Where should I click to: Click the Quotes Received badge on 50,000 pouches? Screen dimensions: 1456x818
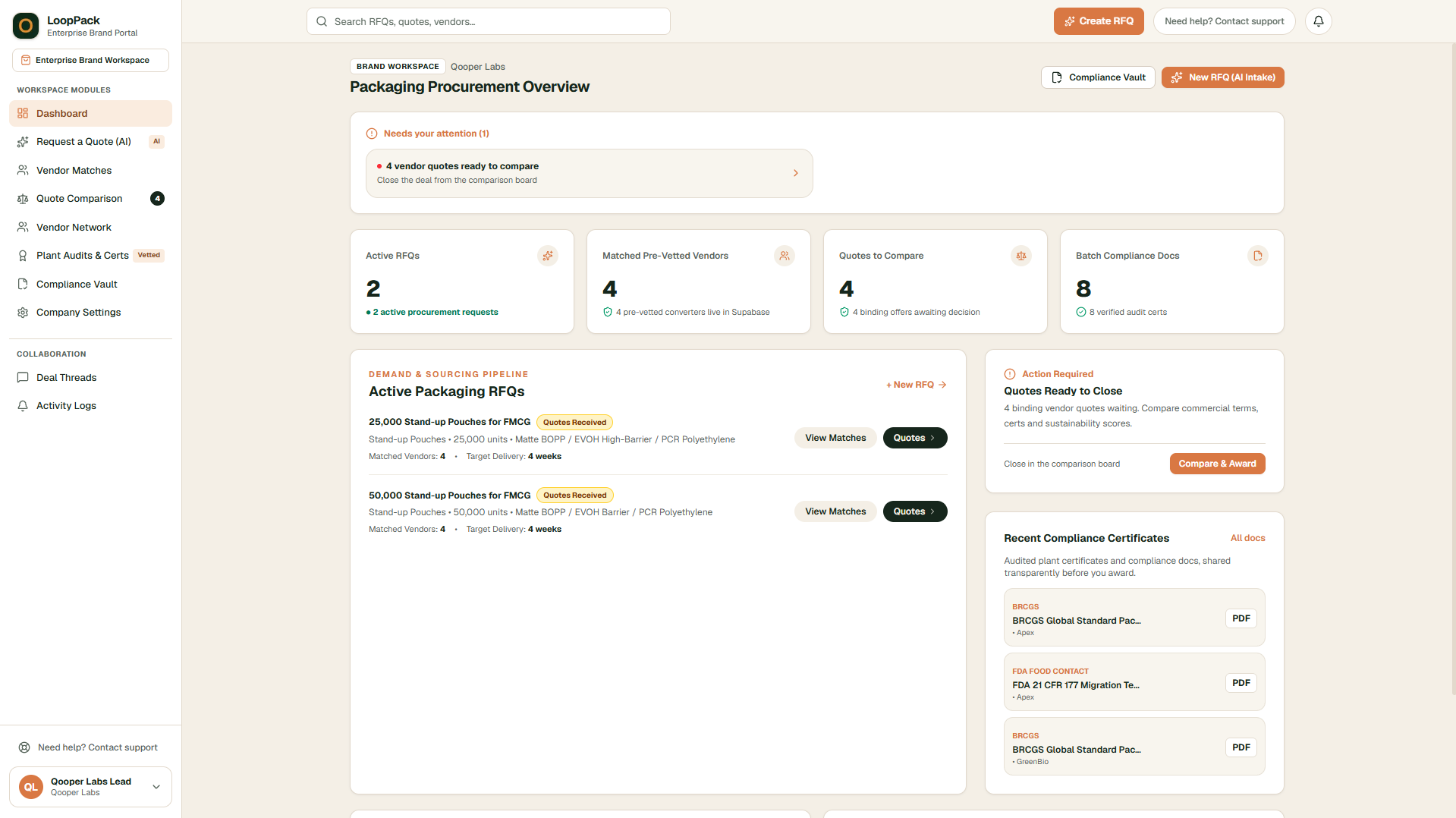click(574, 496)
